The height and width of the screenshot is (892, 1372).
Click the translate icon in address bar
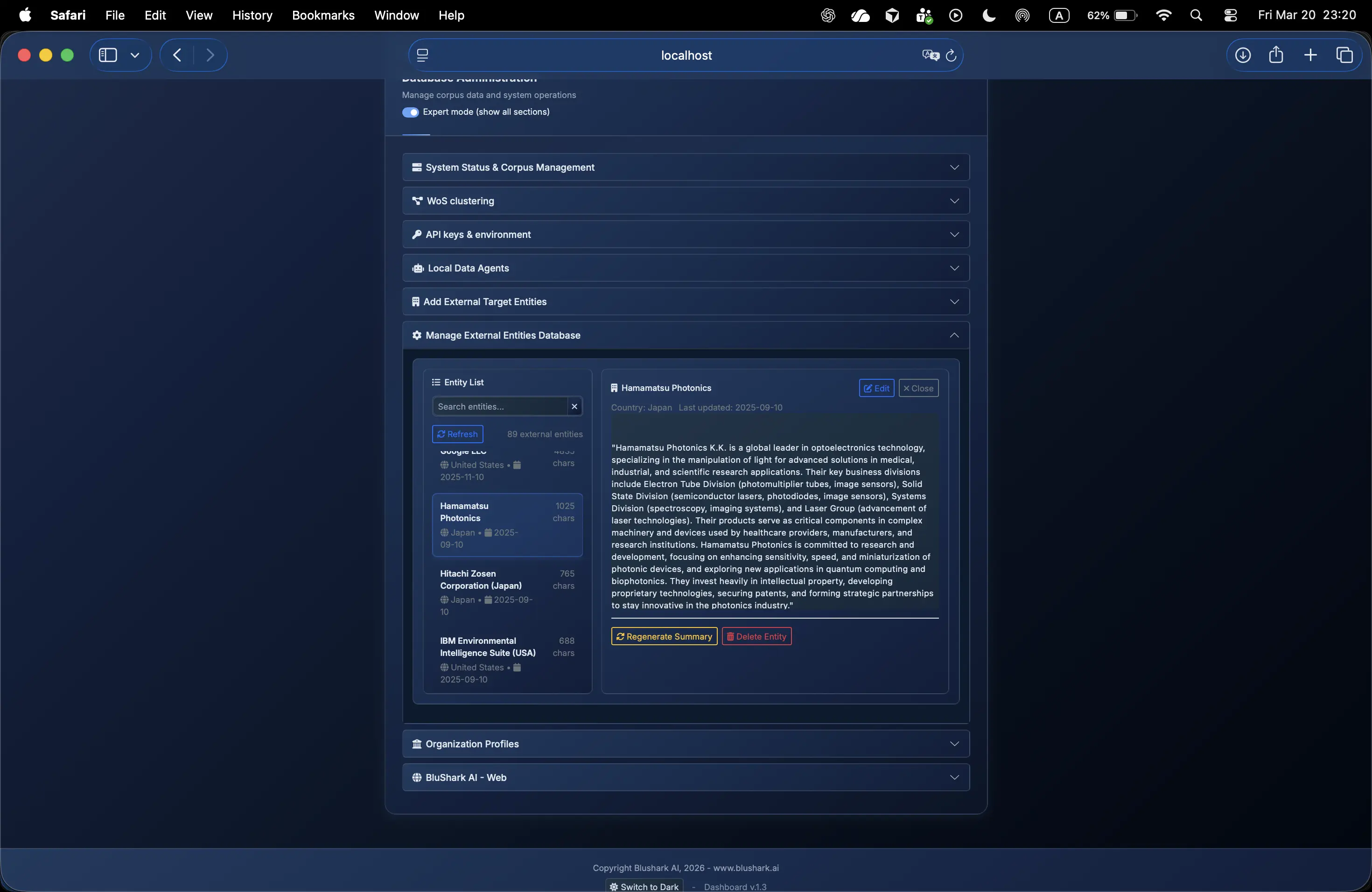pos(931,56)
